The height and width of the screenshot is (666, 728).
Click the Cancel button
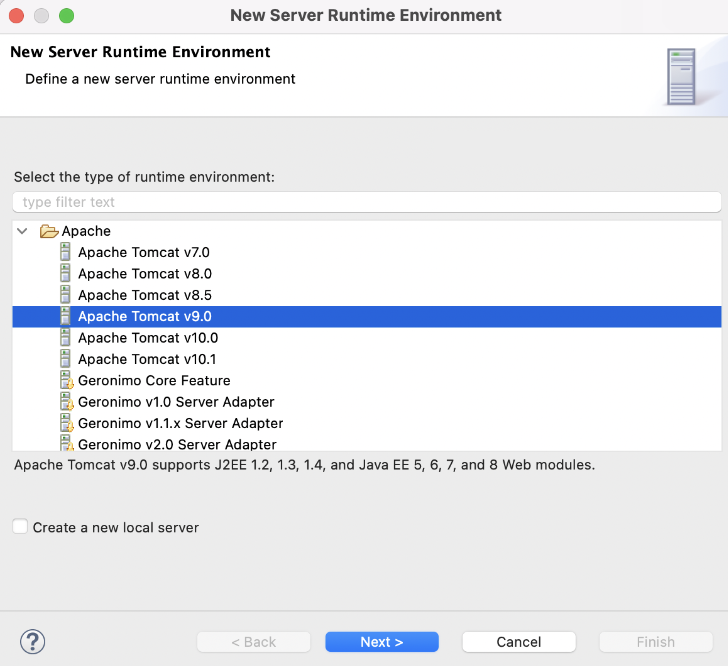tap(519, 642)
